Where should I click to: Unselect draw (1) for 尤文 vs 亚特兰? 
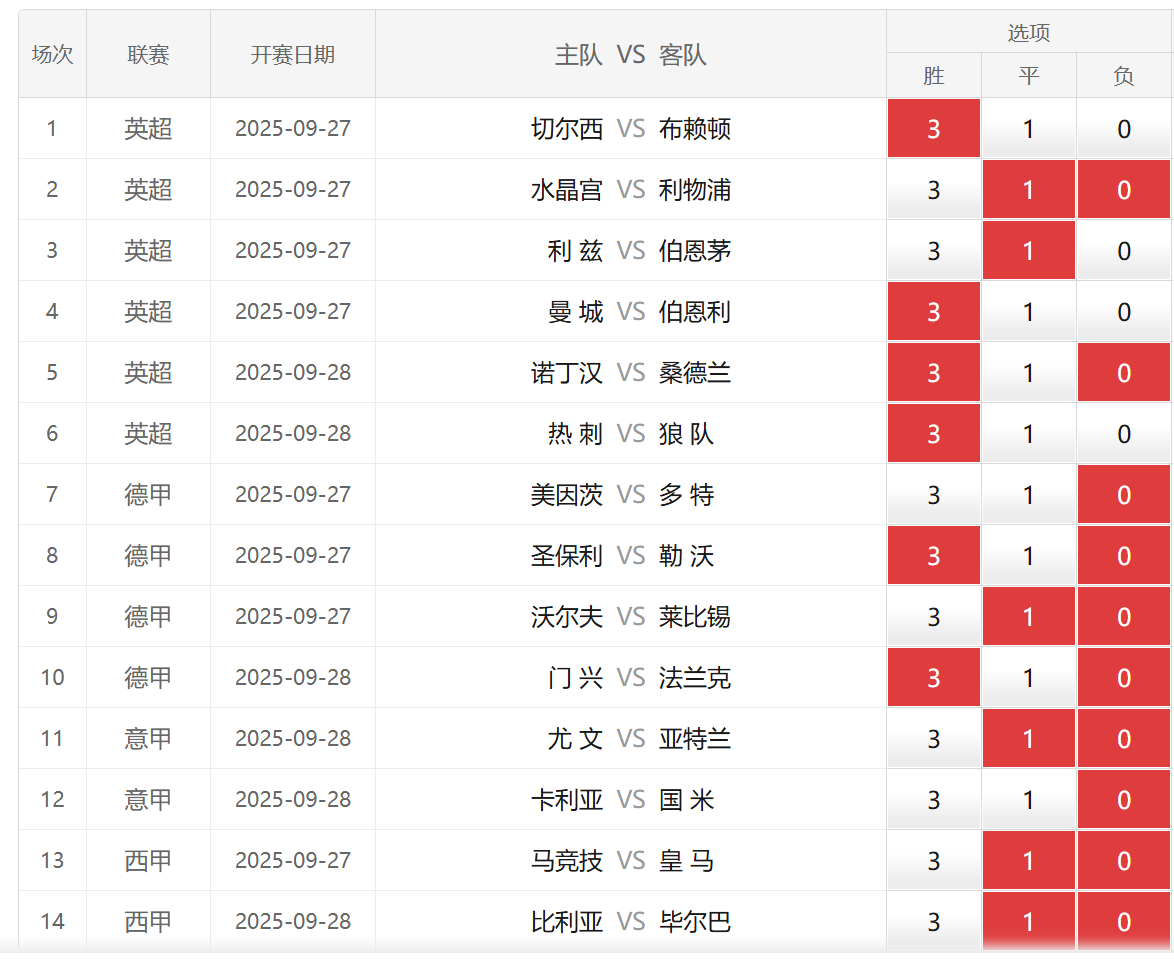pos(1028,739)
